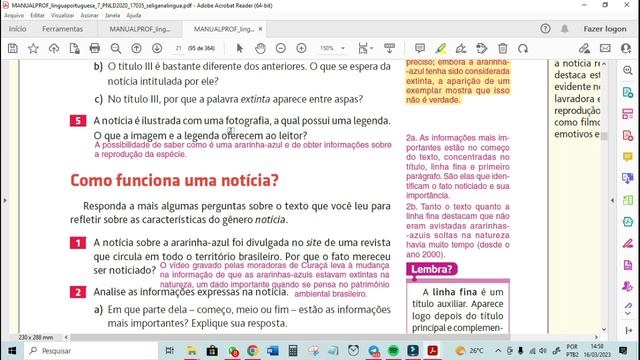Screen dimensions: 640x360
Task: Add a comment with speech bubble icon
Action: [420, 48]
